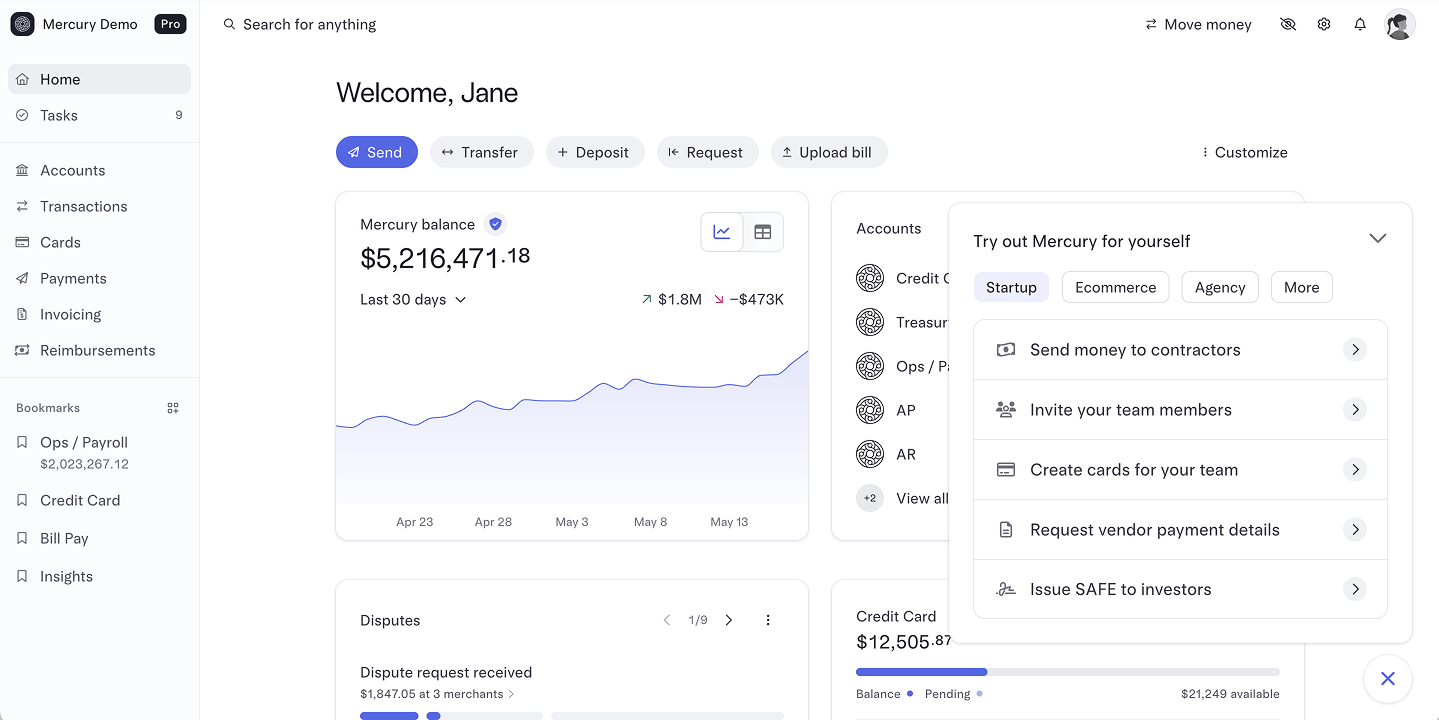Go to next dispute

pyautogui.click(x=729, y=620)
